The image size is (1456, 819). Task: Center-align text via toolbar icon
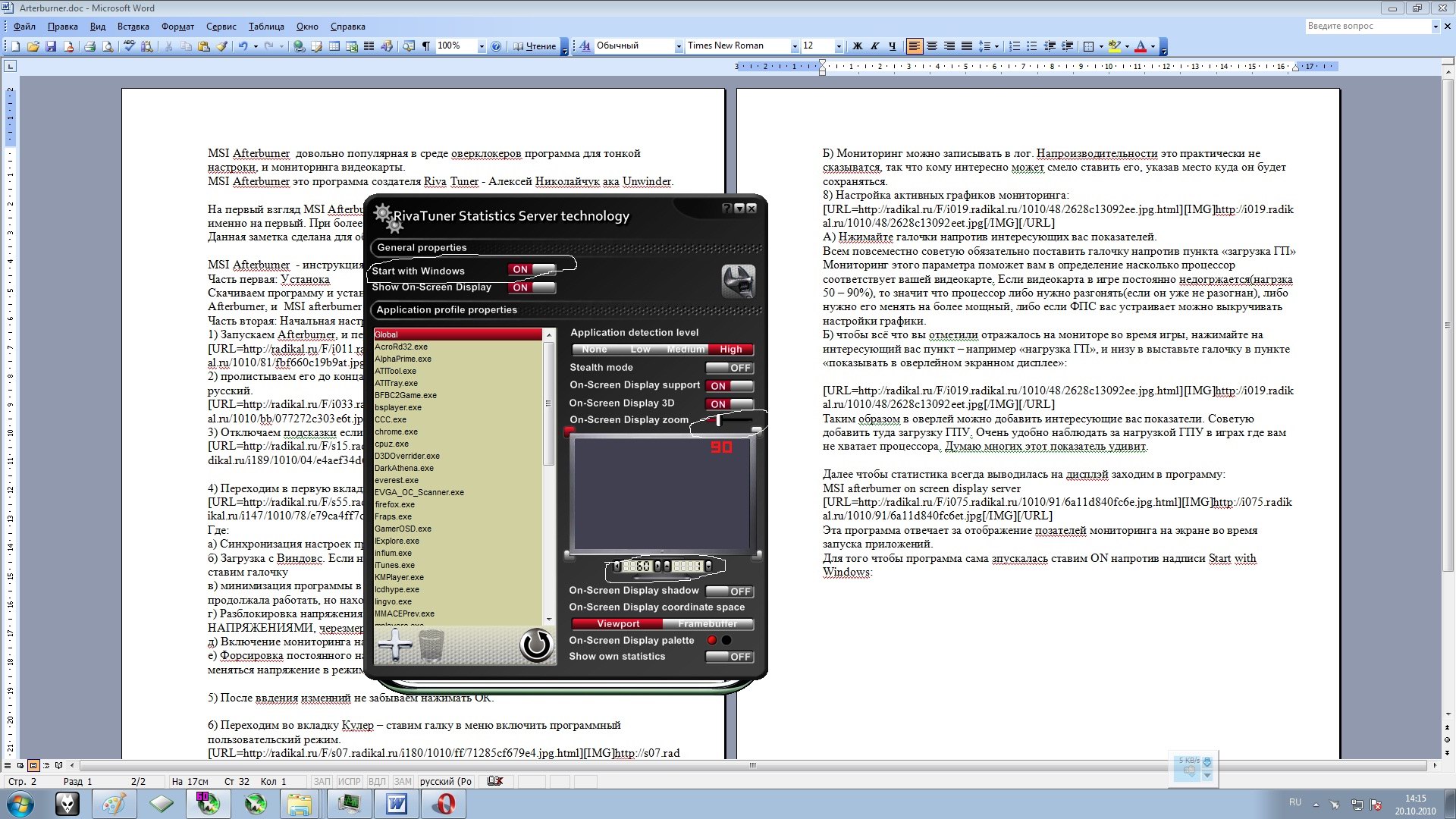click(932, 46)
